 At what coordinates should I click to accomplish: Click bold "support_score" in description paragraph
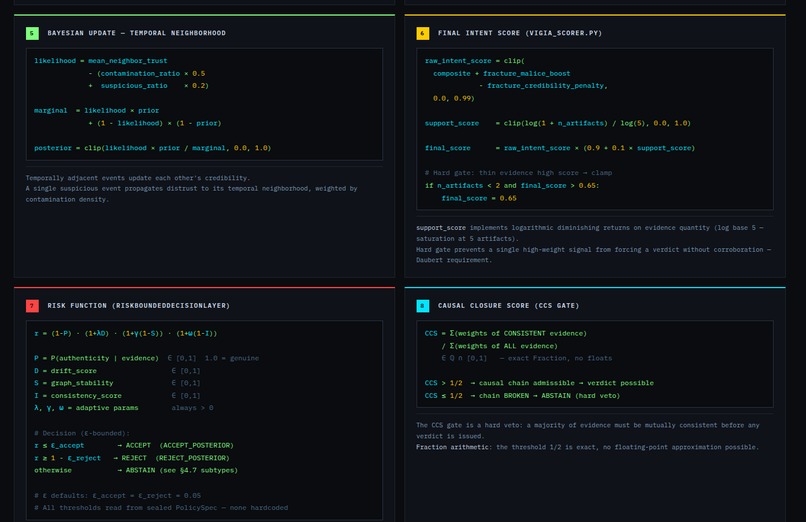click(x=441, y=228)
